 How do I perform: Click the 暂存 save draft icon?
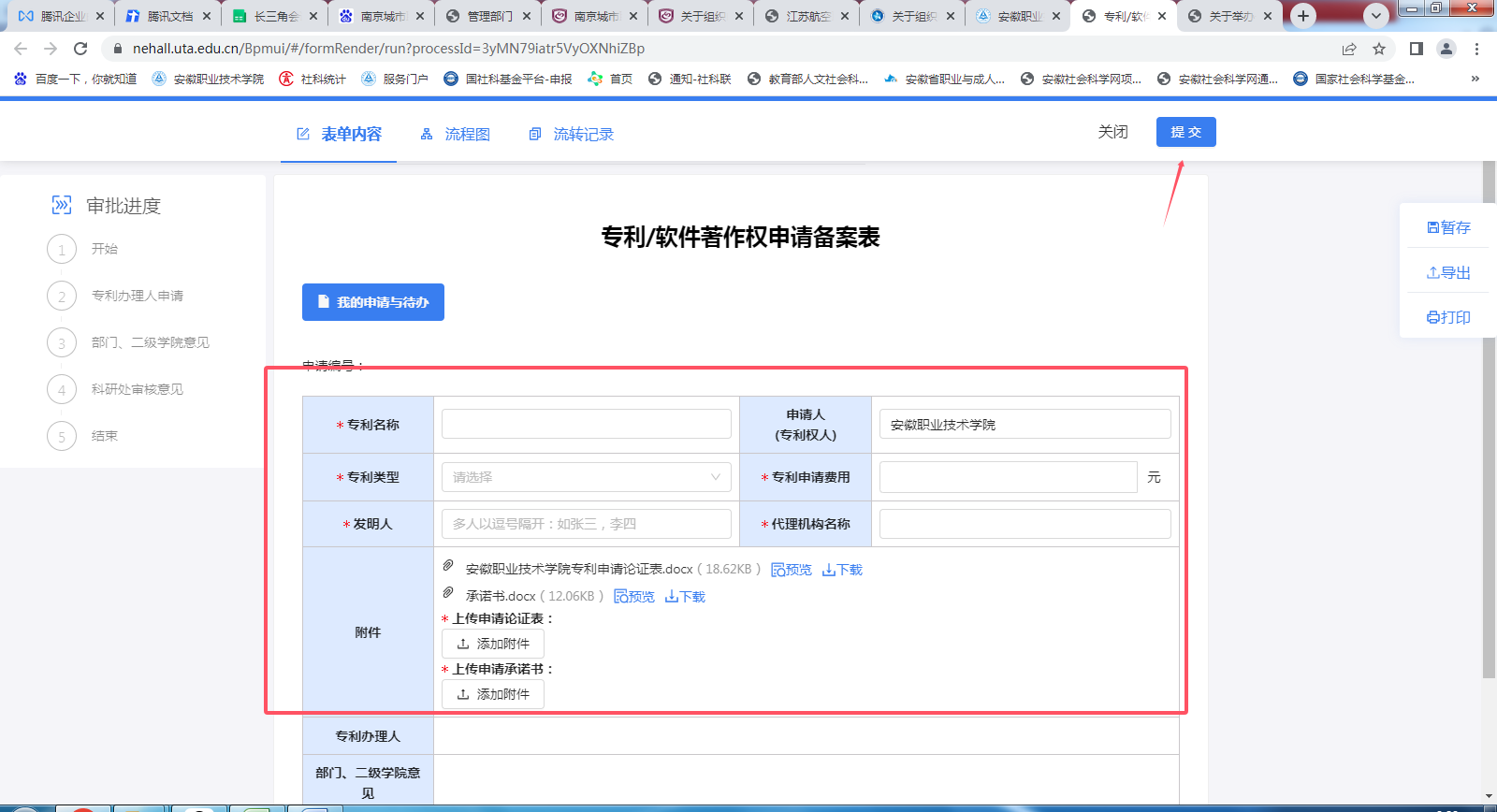pyautogui.click(x=1433, y=227)
